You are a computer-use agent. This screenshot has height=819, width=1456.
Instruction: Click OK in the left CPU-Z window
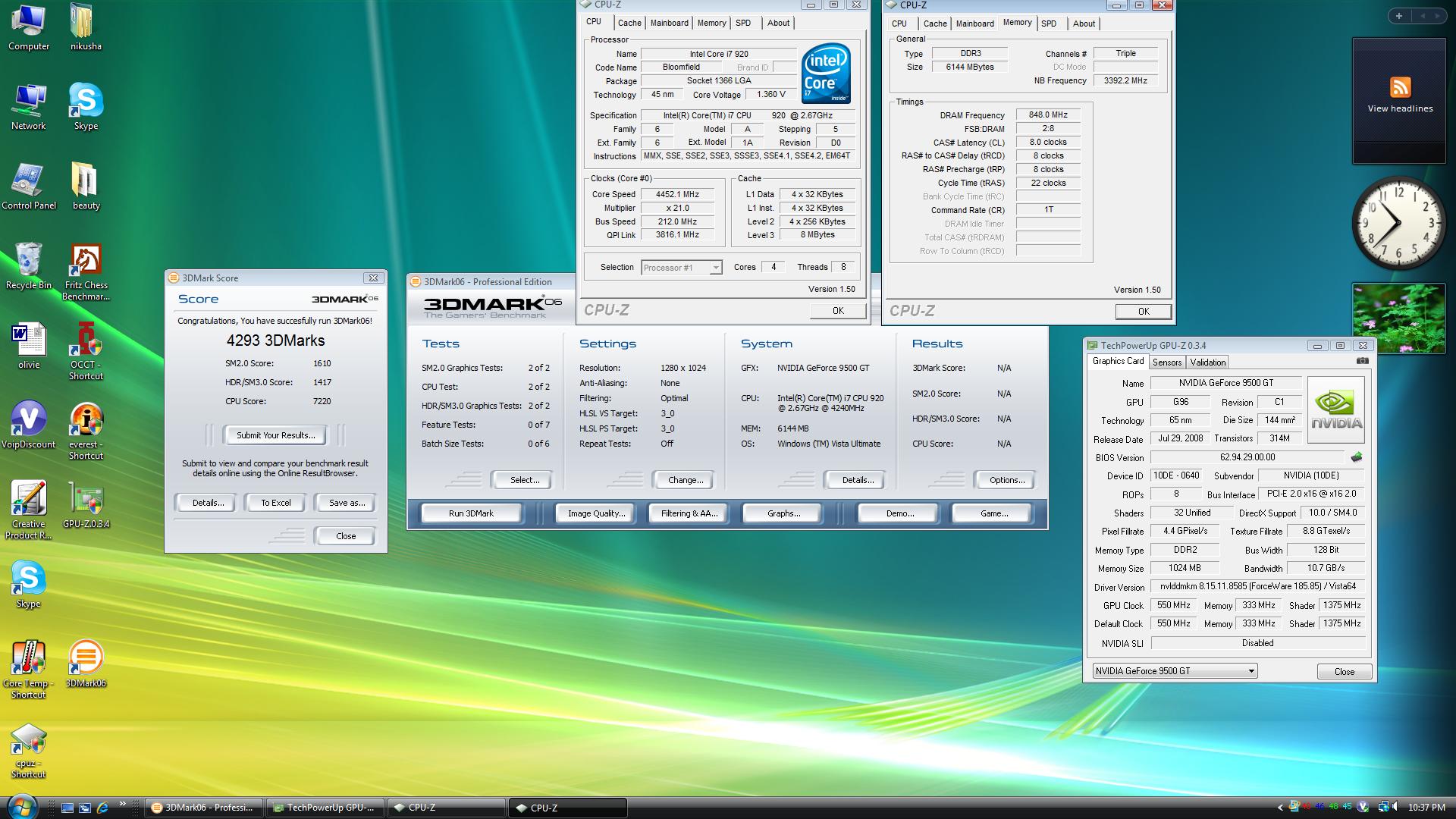[x=838, y=311]
